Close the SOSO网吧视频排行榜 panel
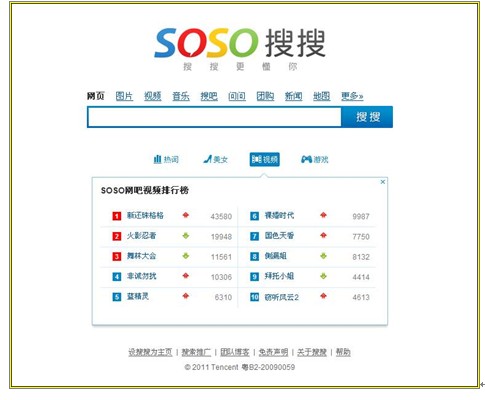The image size is (485, 400). click(x=383, y=182)
